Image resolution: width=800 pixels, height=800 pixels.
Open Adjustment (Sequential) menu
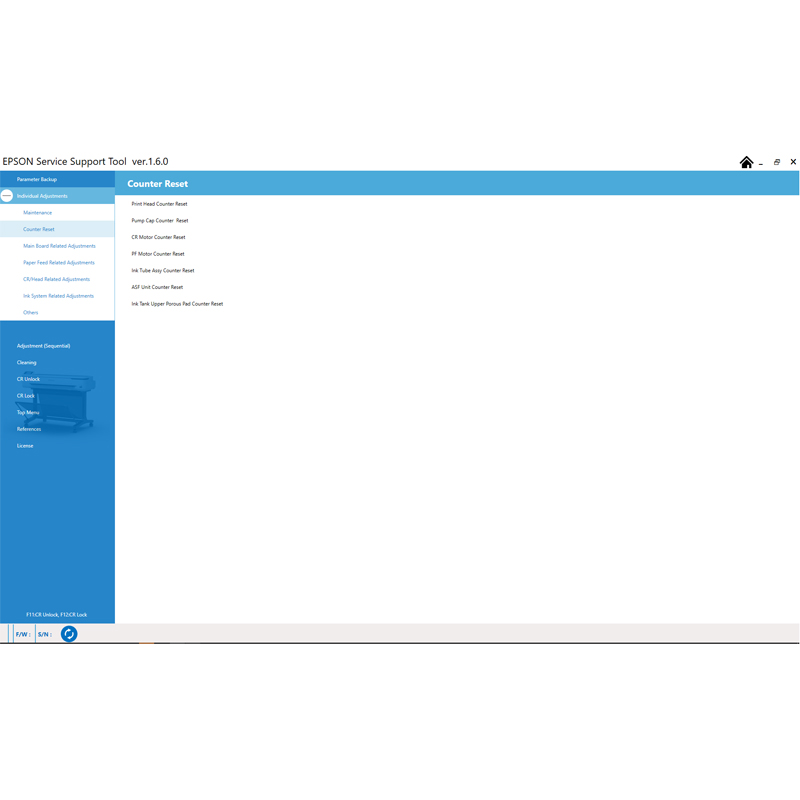[x=43, y=346]
